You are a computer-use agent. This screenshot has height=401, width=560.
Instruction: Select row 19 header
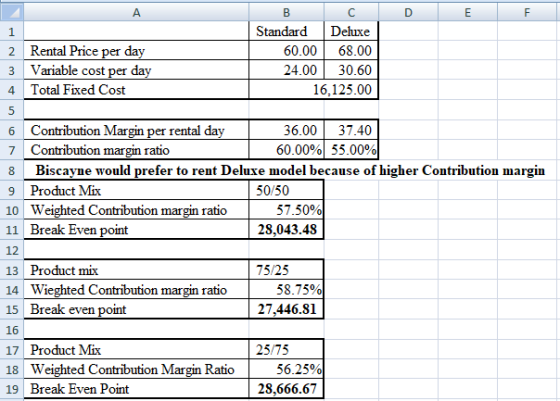12,389
